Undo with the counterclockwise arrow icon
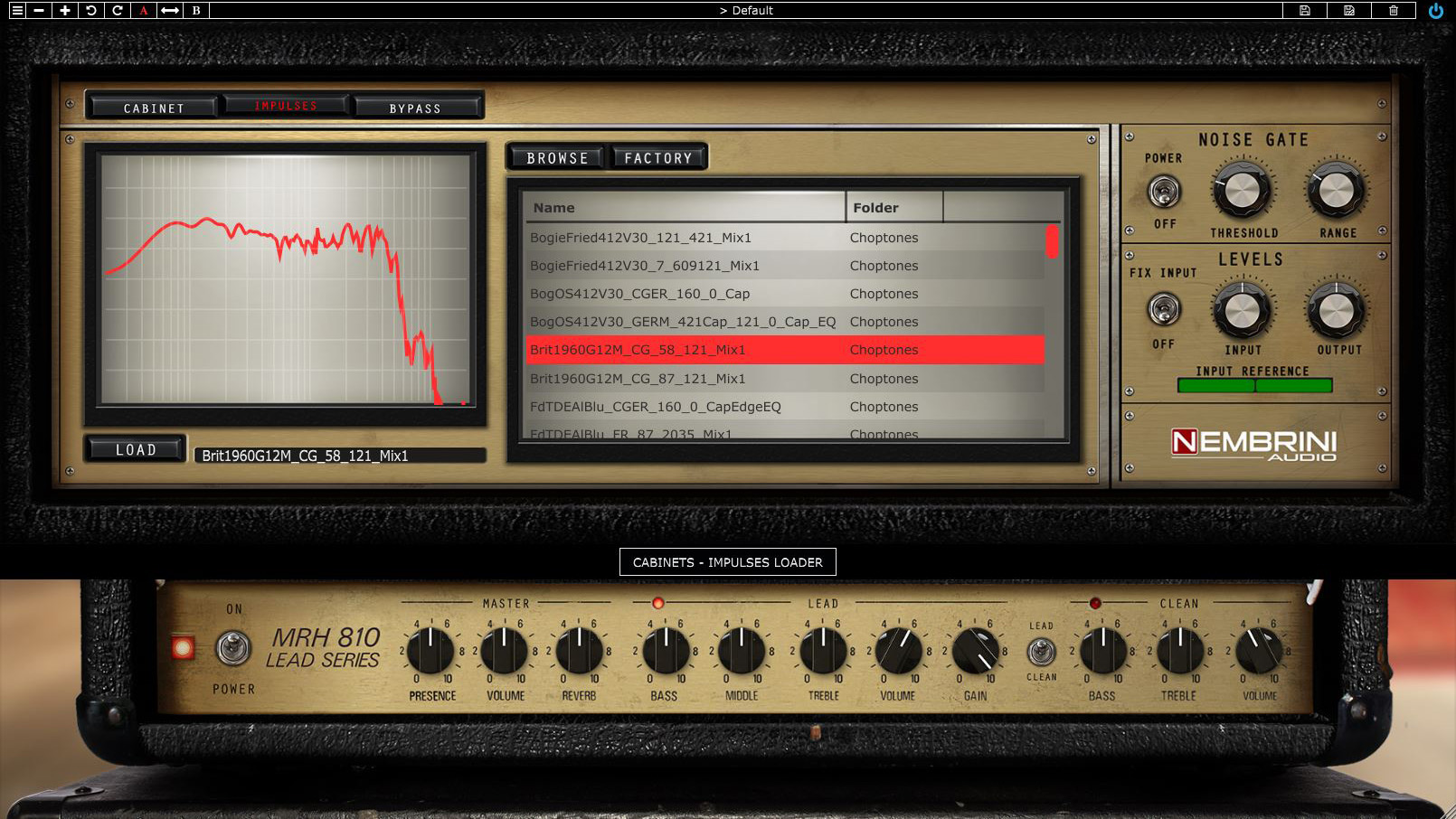The height and width of the screenshot is (819, 1456). 90,10
